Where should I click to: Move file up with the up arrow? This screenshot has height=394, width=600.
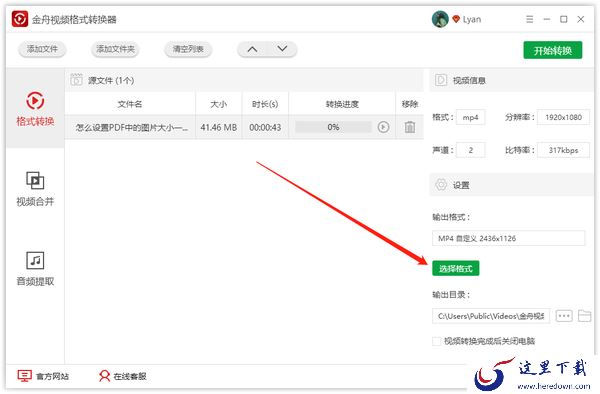pyautogui.click(x=252, y=49)
